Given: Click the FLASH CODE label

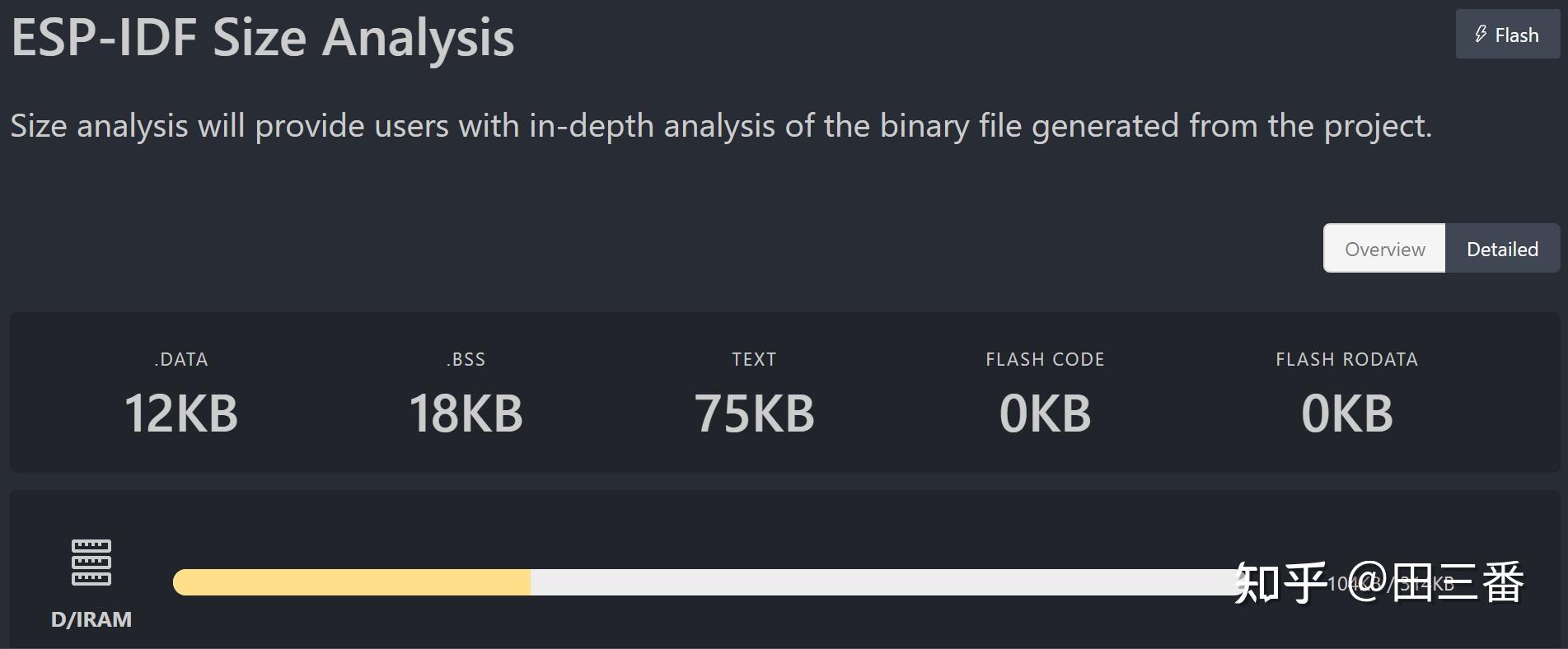Looking at the screenshot, I should [1045, 359].
